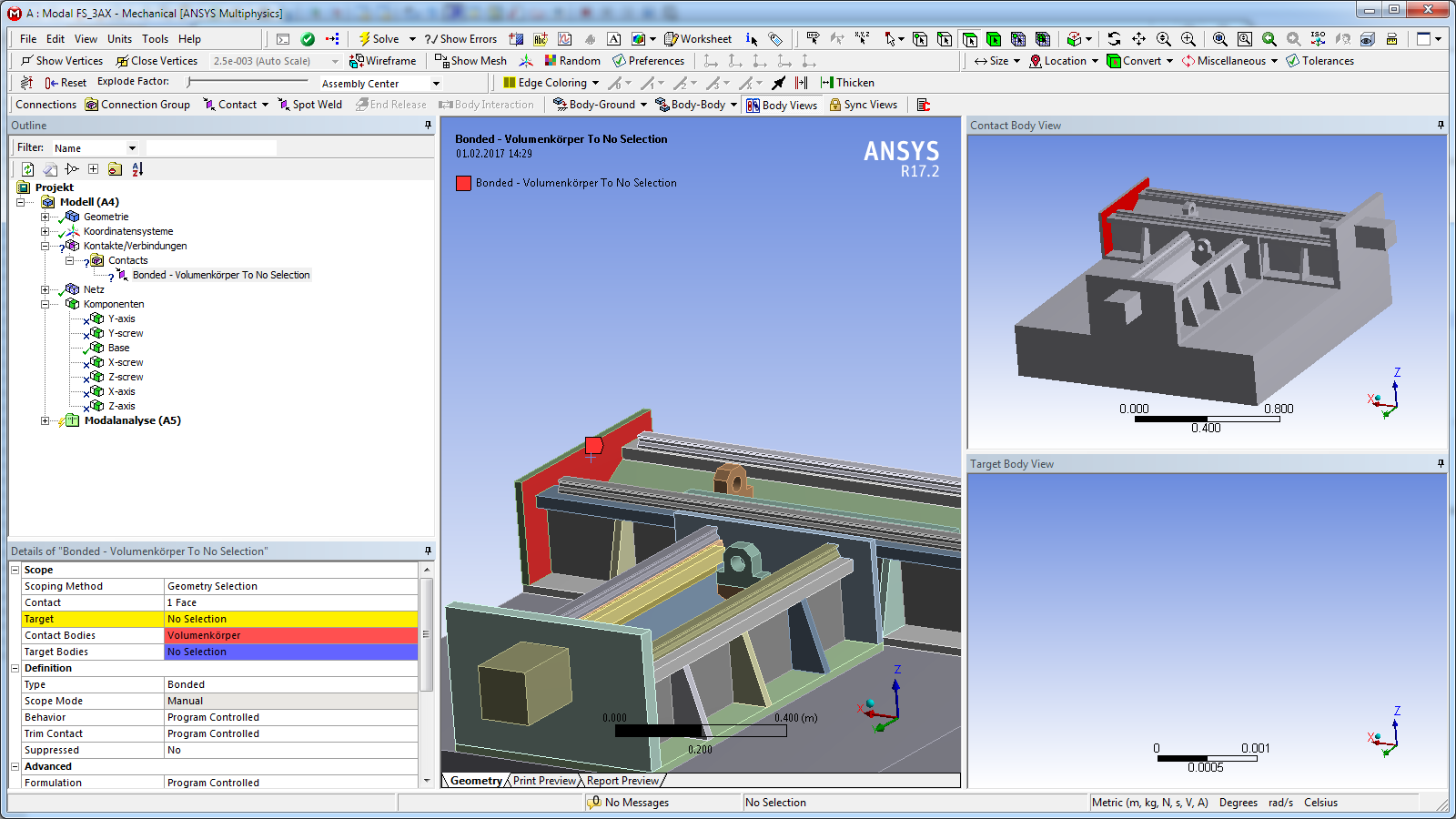Click the box zoom icon
1456x819 pixels.
[1188, 39]
